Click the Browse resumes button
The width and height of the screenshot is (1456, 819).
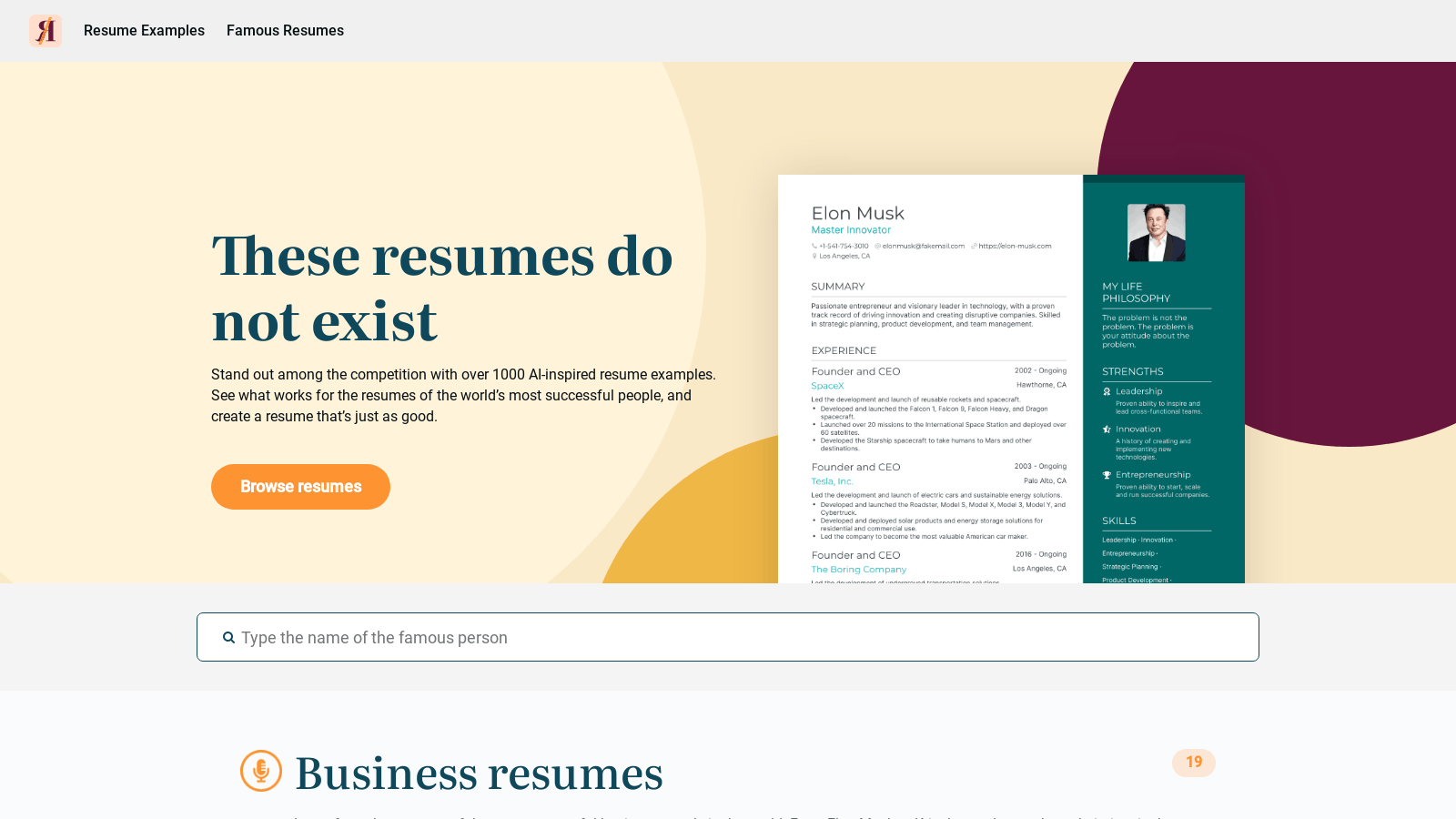coord(300,487)
